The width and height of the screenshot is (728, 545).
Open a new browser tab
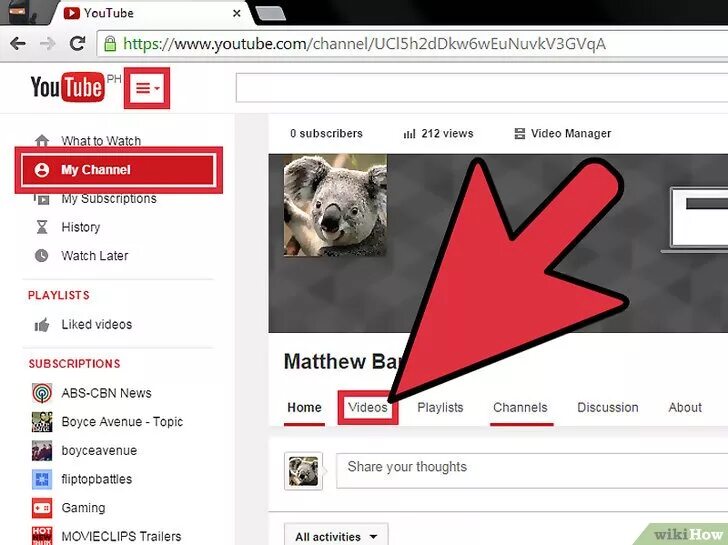pyautogui.click(x=270, y=13)
